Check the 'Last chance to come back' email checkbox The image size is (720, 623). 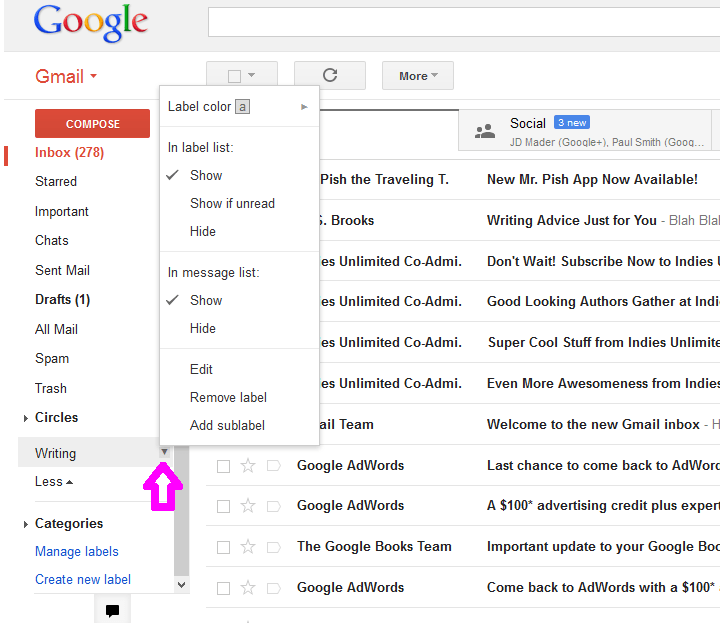[224, 466]
